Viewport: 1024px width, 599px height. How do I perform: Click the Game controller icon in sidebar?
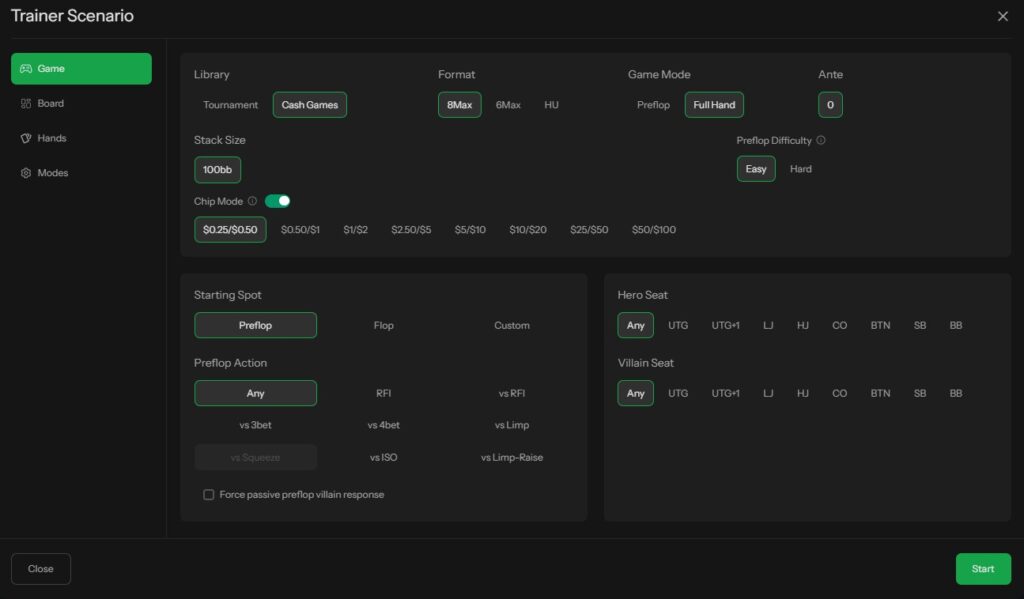[x=26, y=69]
